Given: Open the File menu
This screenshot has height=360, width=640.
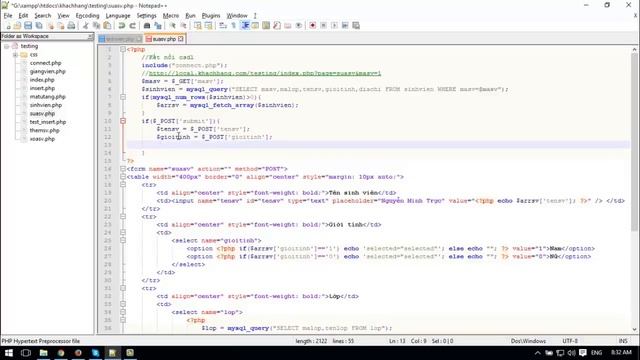Looking at the screenshot, I should pos(8,16).
